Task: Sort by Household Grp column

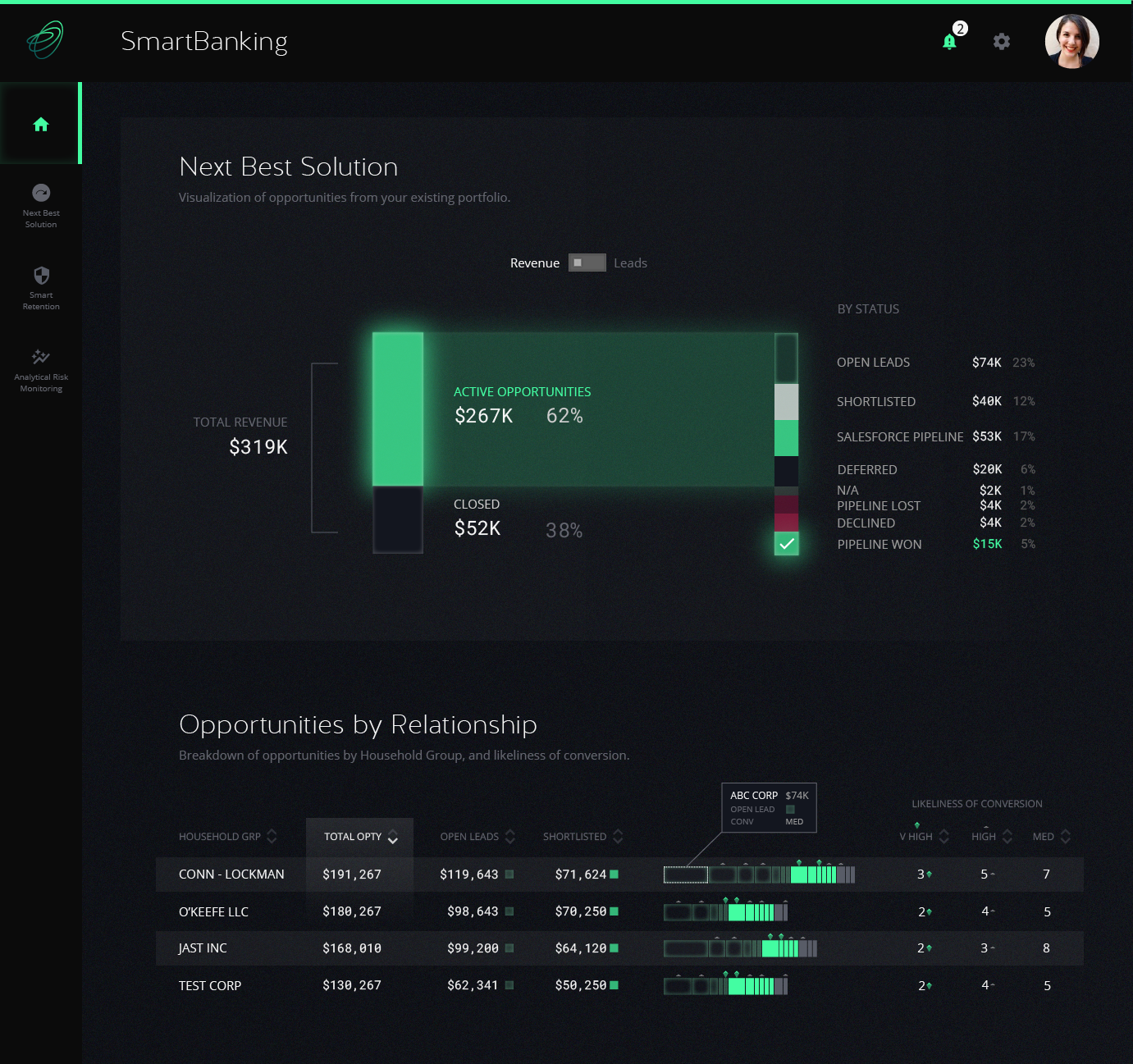Action: pos(228,837)
